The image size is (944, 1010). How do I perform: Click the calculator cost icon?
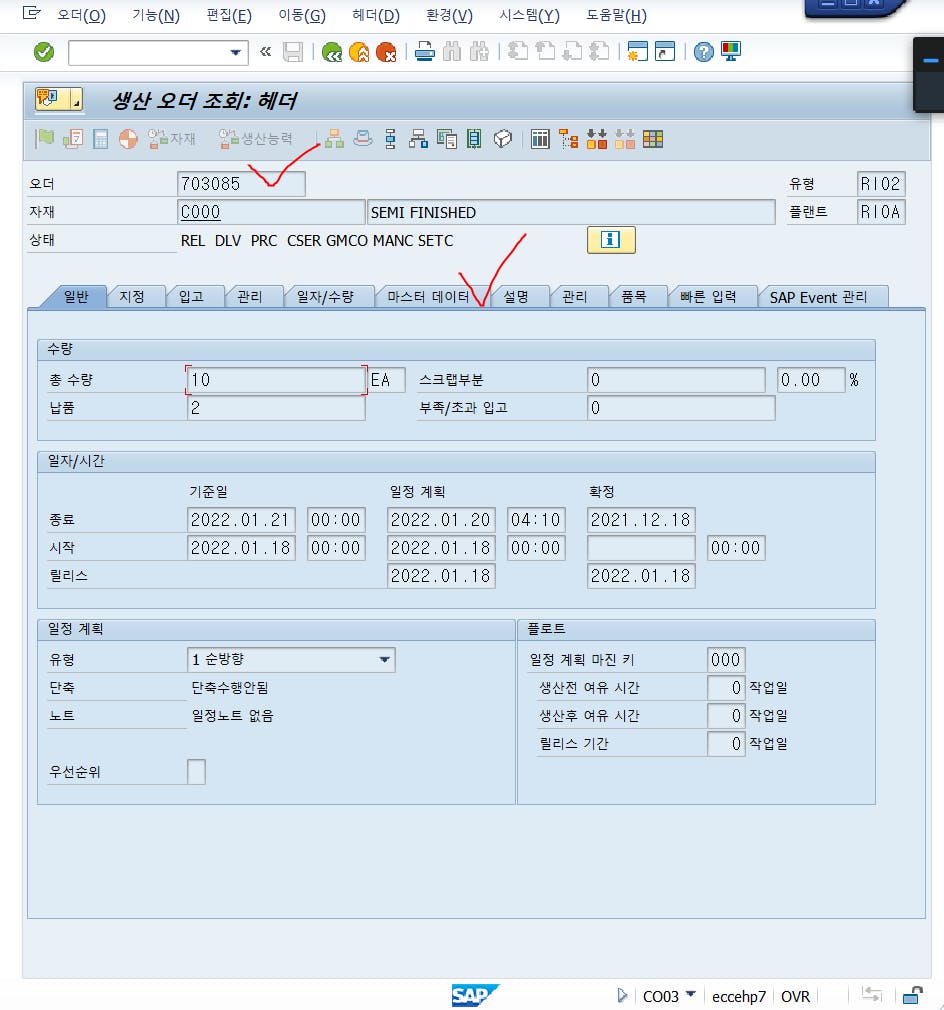100,138
